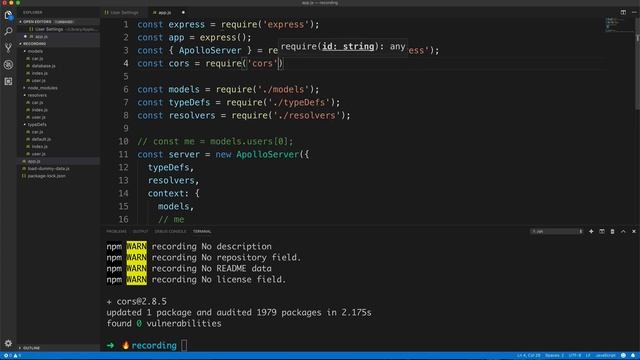The height and width of the screenshot is (360, 640).
Task: Click 'models,' inside context on line 15
Action: pyautogui.click(x=176, y=206)
